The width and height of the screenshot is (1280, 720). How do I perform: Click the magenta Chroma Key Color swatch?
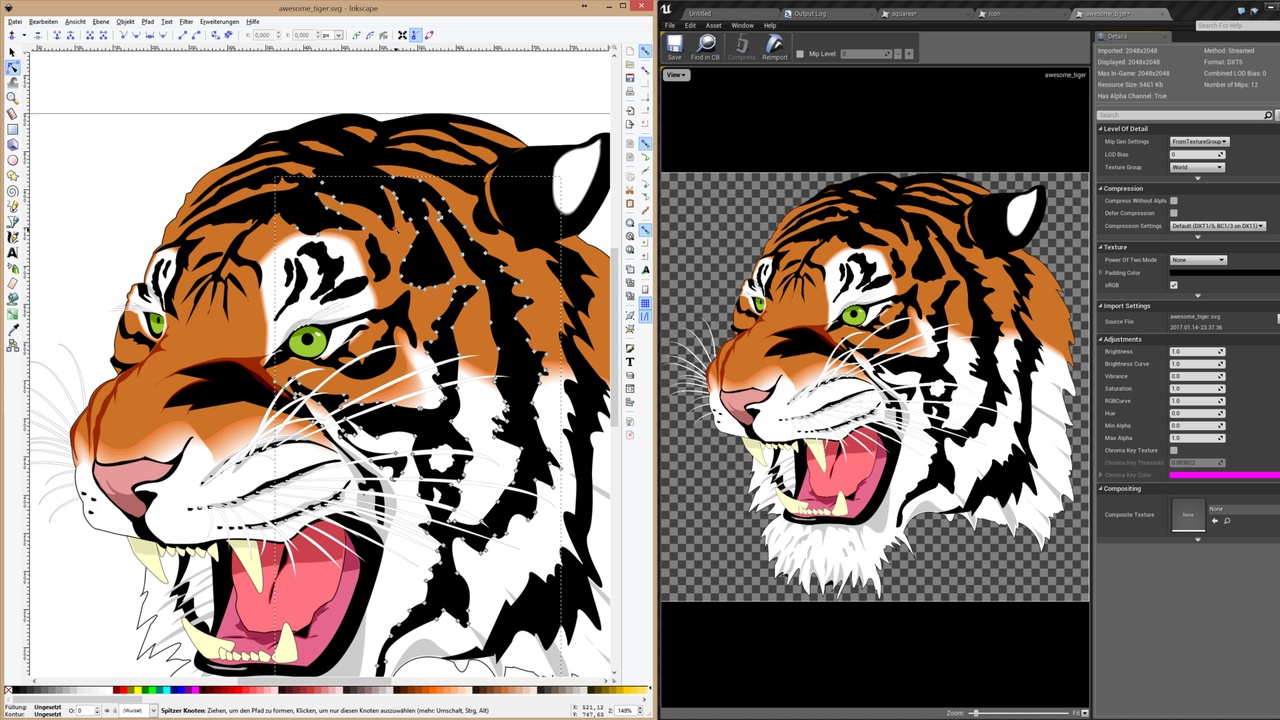(1224, 475)
